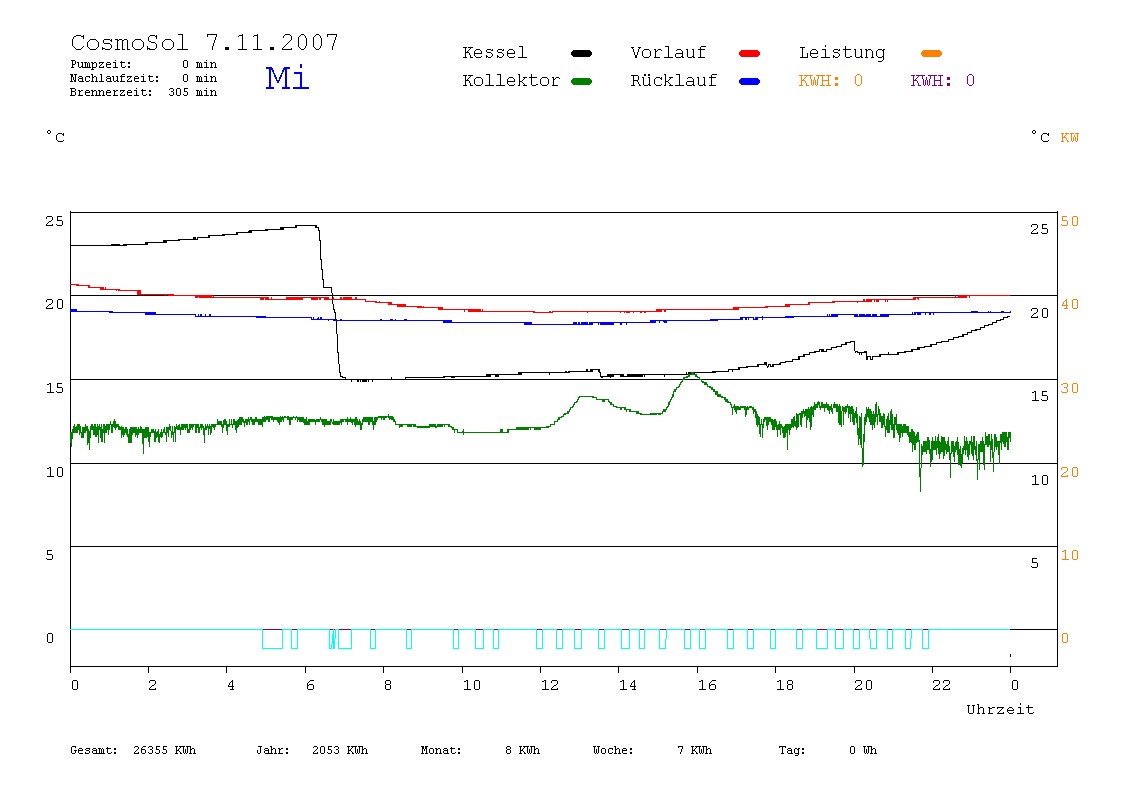Click the "Monat:" label in the footer
1148x812 pixels.
441,750
